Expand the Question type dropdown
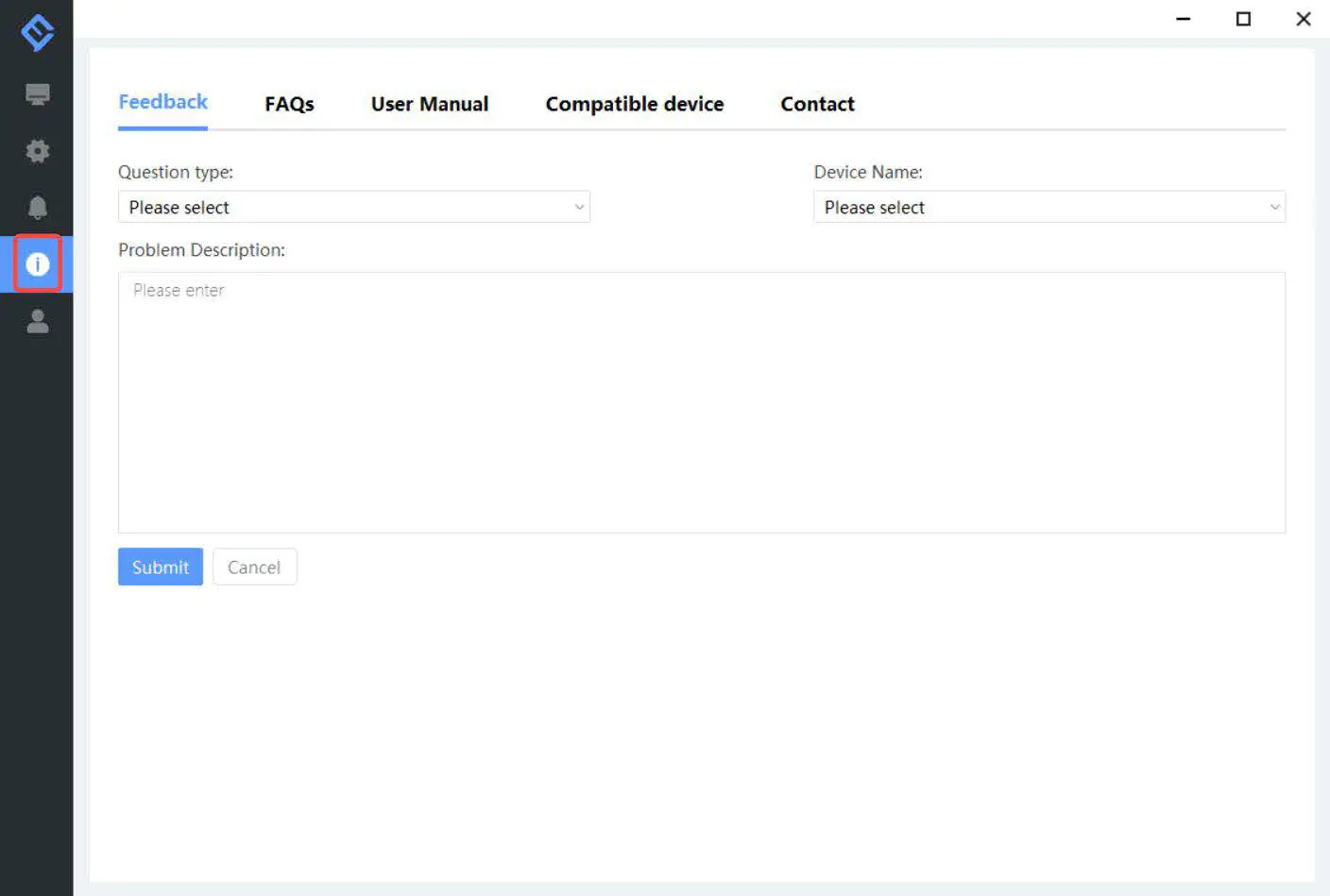This screenshot has width=1330, height=896. tap(354, 207)
